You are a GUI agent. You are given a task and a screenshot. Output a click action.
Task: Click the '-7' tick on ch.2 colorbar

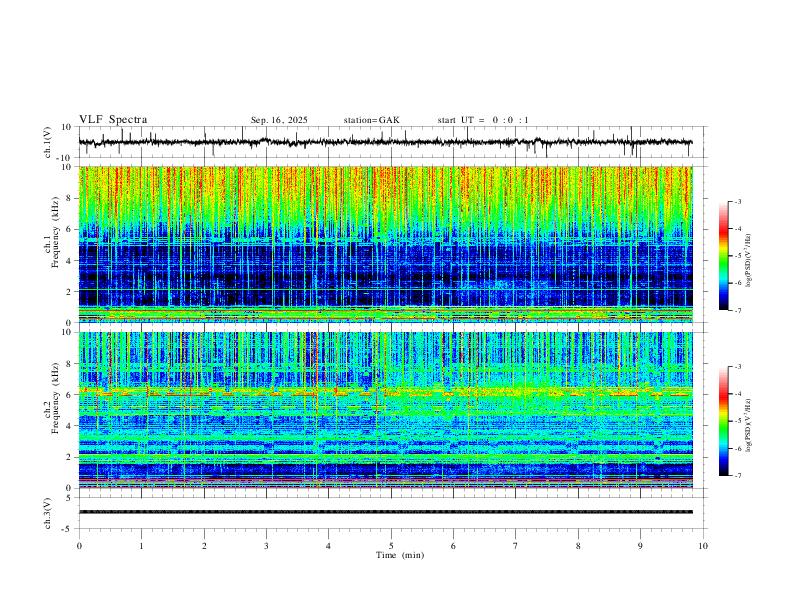(x=738, y=476)
